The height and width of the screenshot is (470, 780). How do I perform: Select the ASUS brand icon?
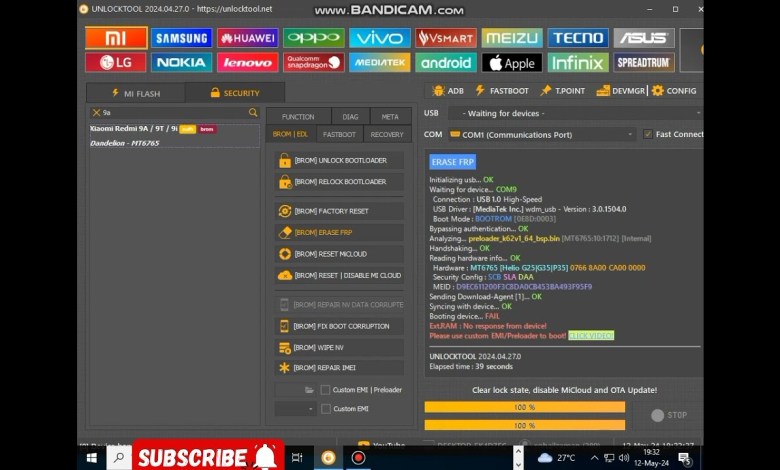[644, 38]
